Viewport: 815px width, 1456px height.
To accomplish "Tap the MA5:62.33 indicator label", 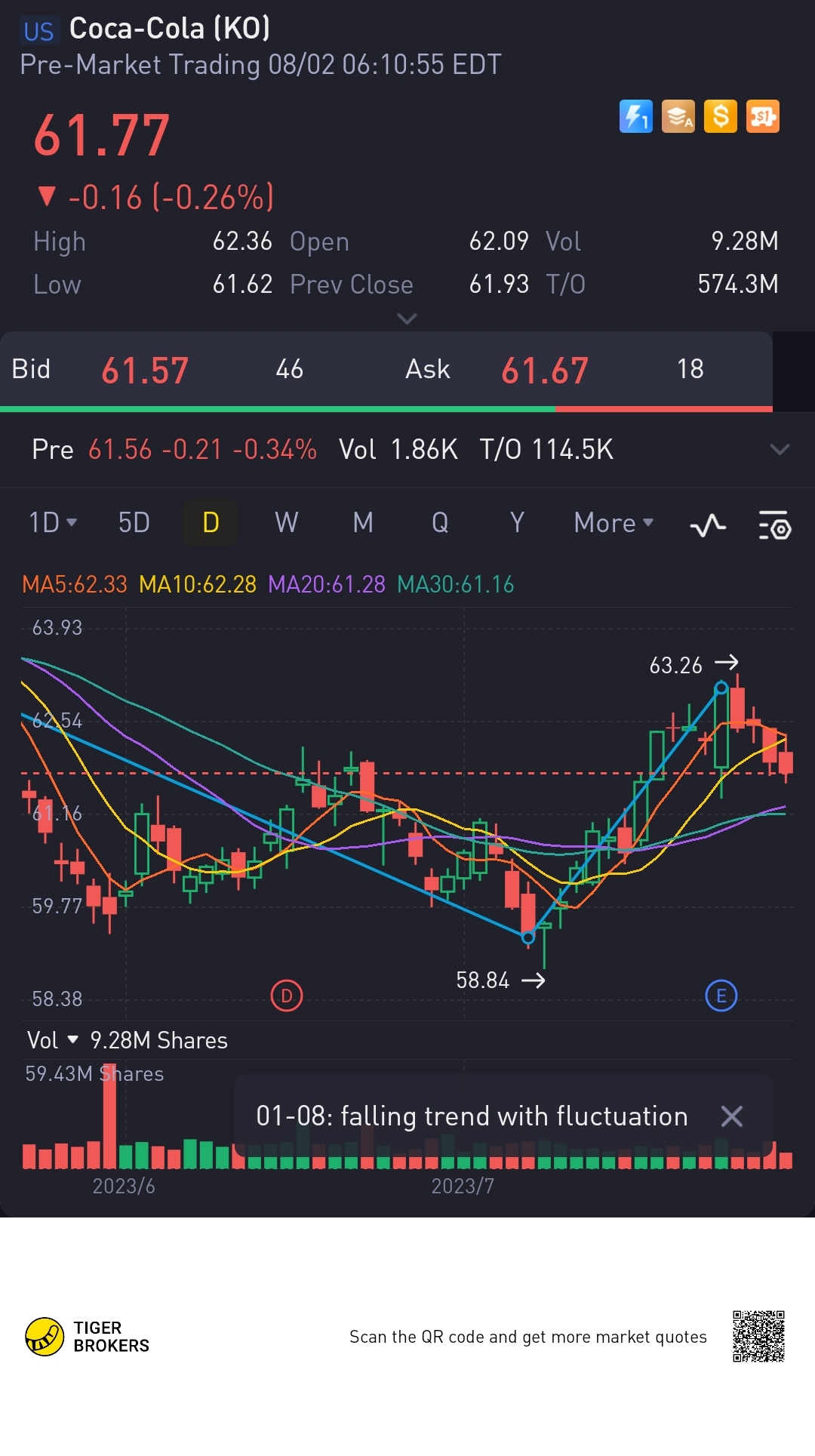I will (75, 584).
